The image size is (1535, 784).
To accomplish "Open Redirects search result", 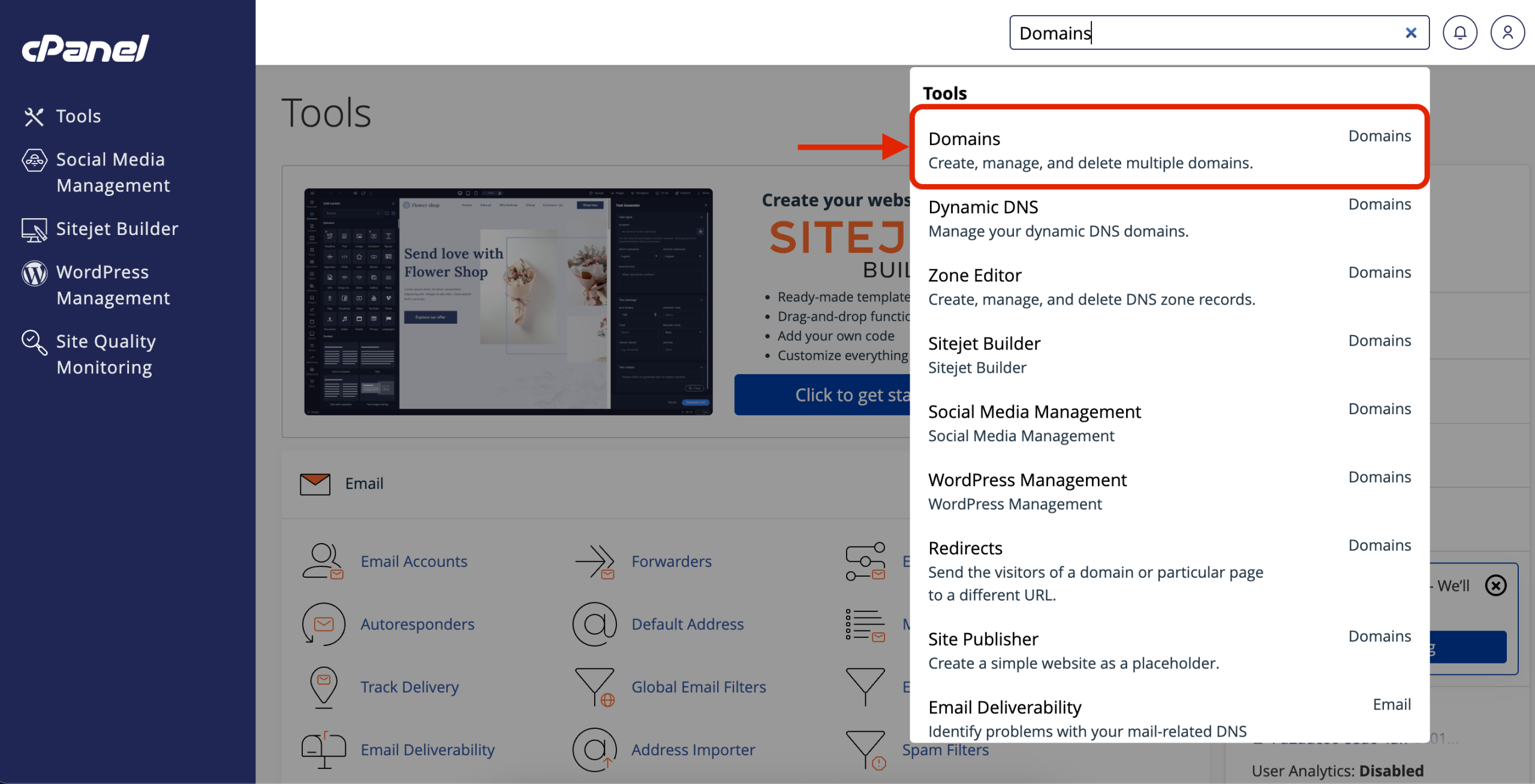I will 1169,571.
